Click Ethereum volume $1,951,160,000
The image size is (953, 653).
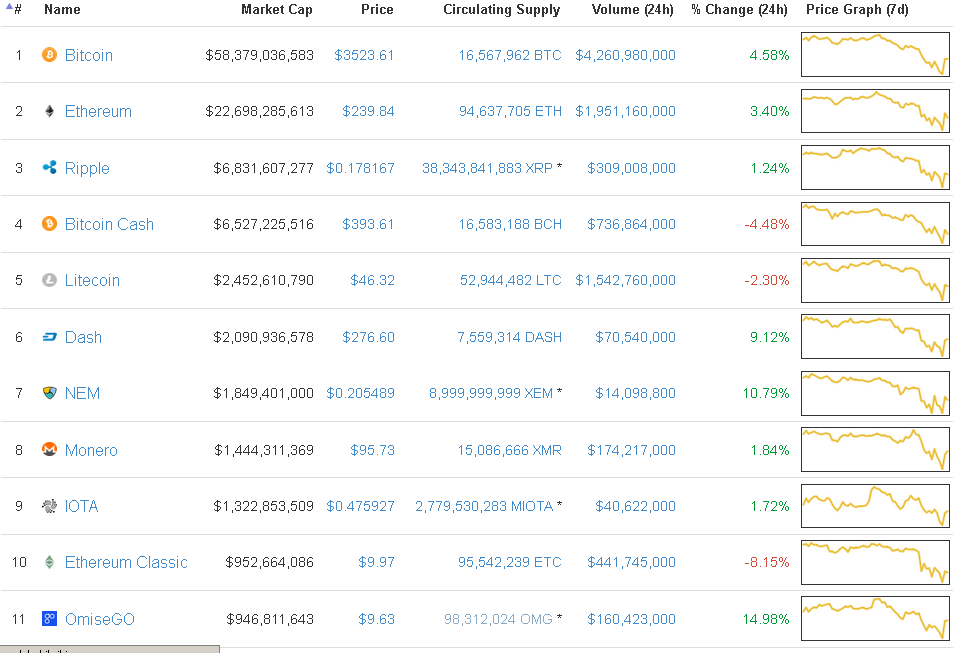[625, 111]
